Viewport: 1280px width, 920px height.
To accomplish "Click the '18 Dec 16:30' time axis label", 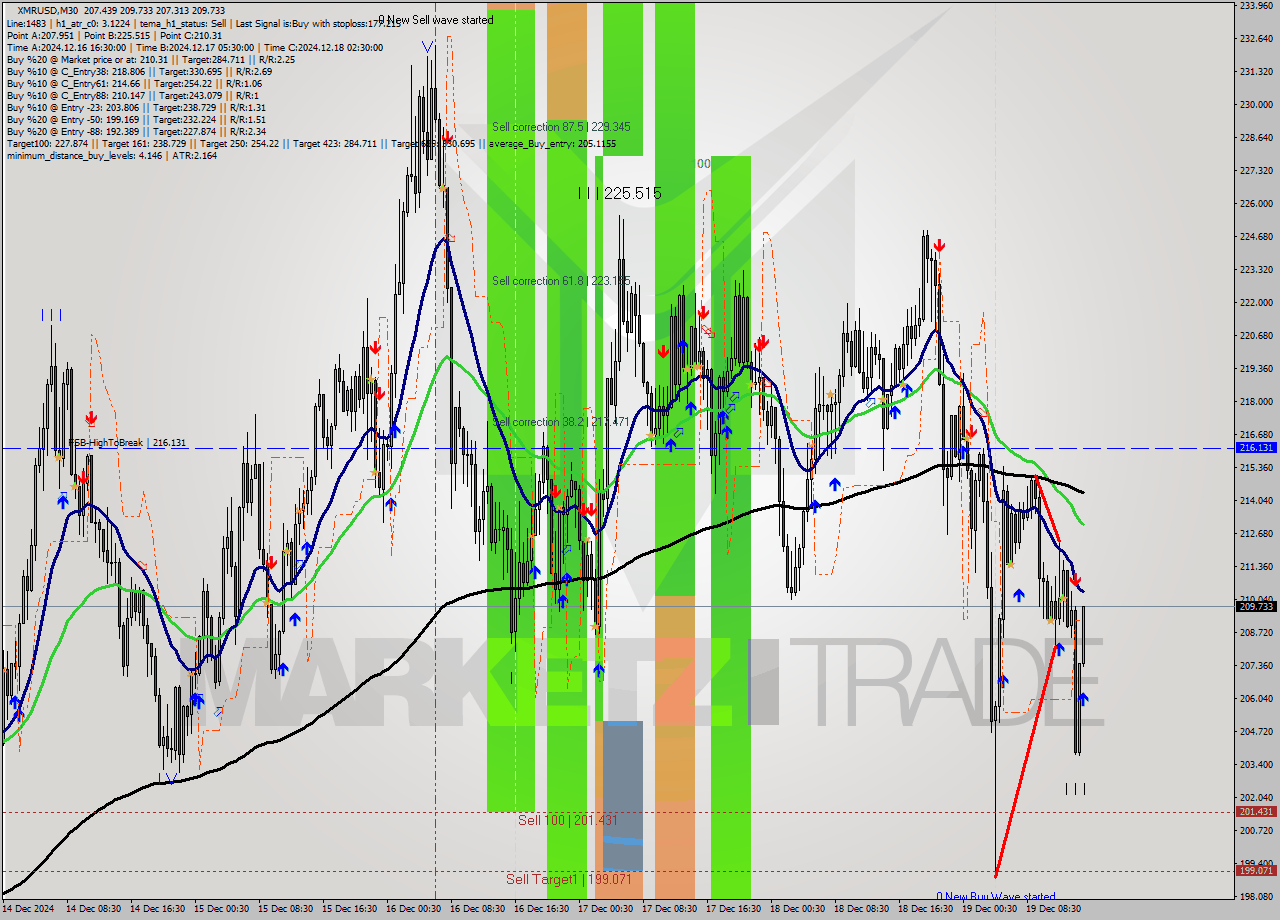I will pos(926,909).
